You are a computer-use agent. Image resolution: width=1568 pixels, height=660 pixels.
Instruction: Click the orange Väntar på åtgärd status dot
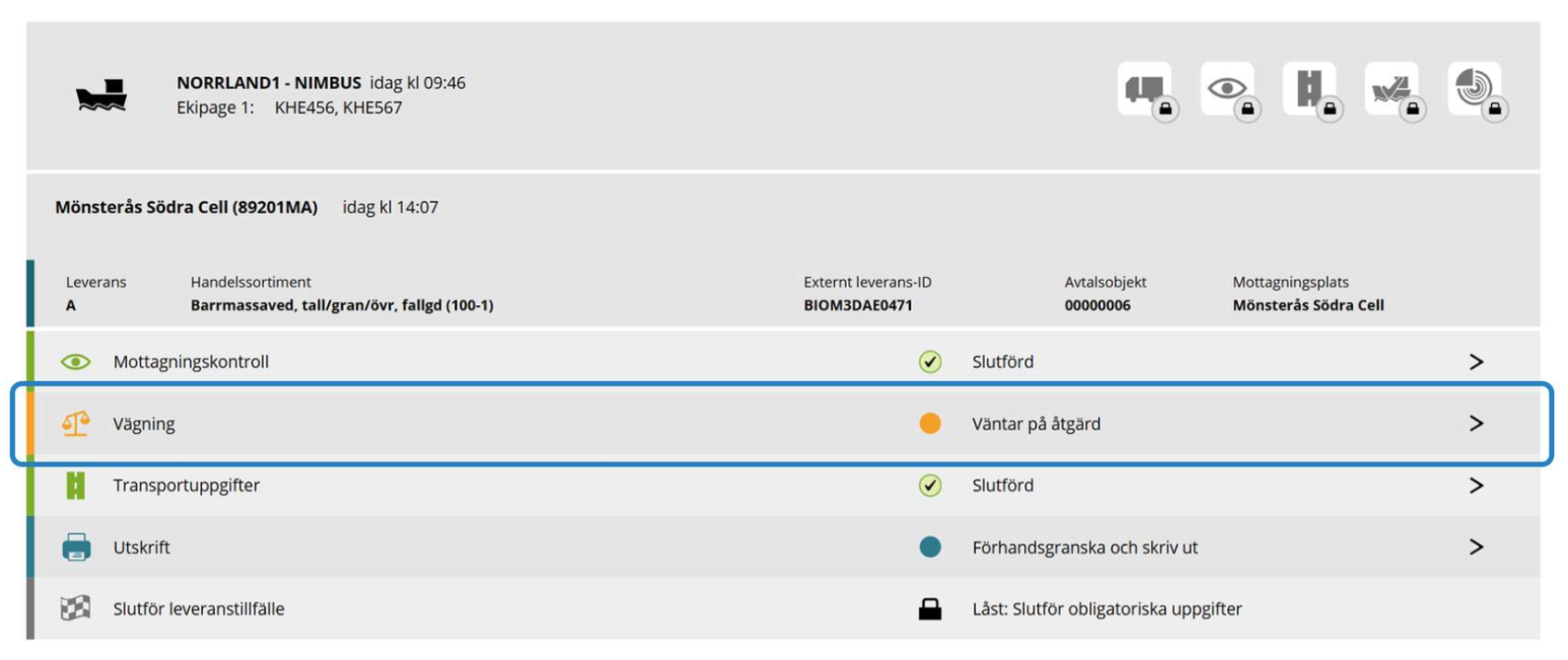coord(929,424)
